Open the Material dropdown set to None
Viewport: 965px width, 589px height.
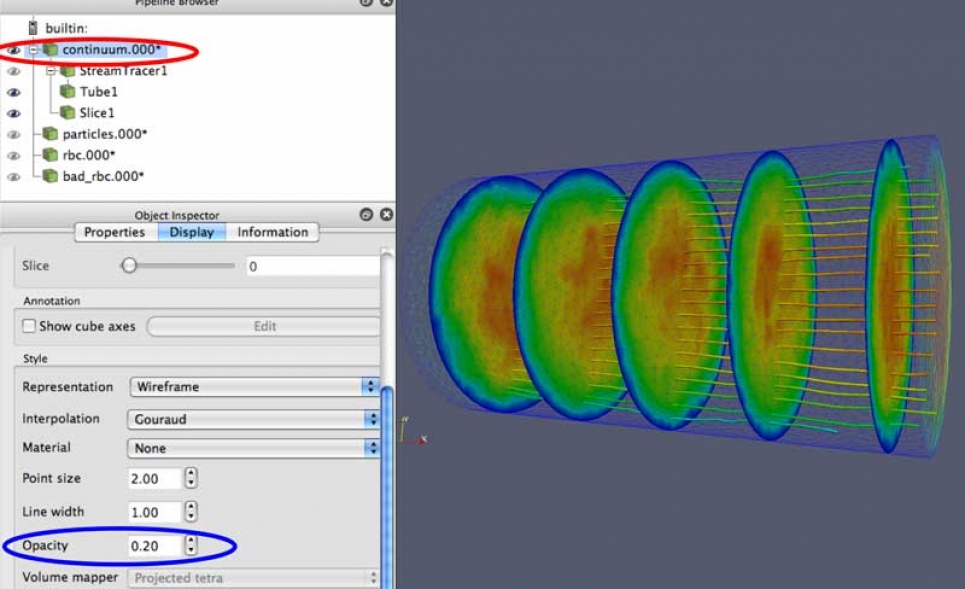coord(254,448)
